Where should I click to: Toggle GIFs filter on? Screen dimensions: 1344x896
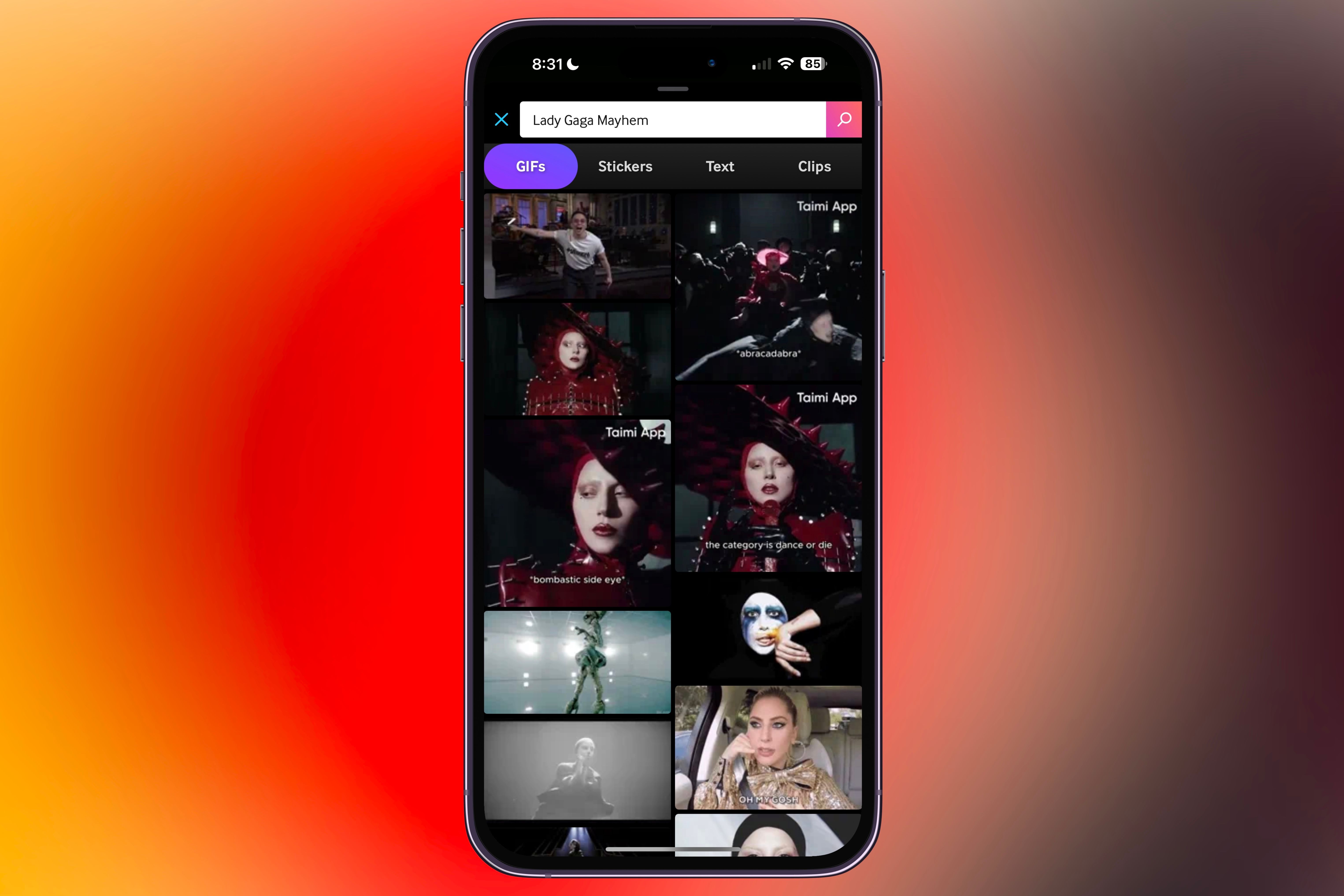click(x=530, y=166)
